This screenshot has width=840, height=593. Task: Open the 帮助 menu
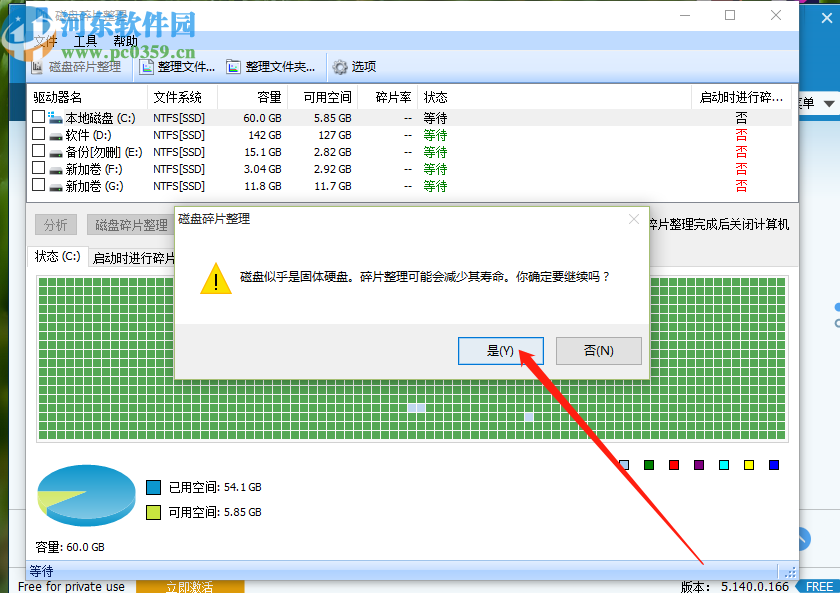click(125, 41)
